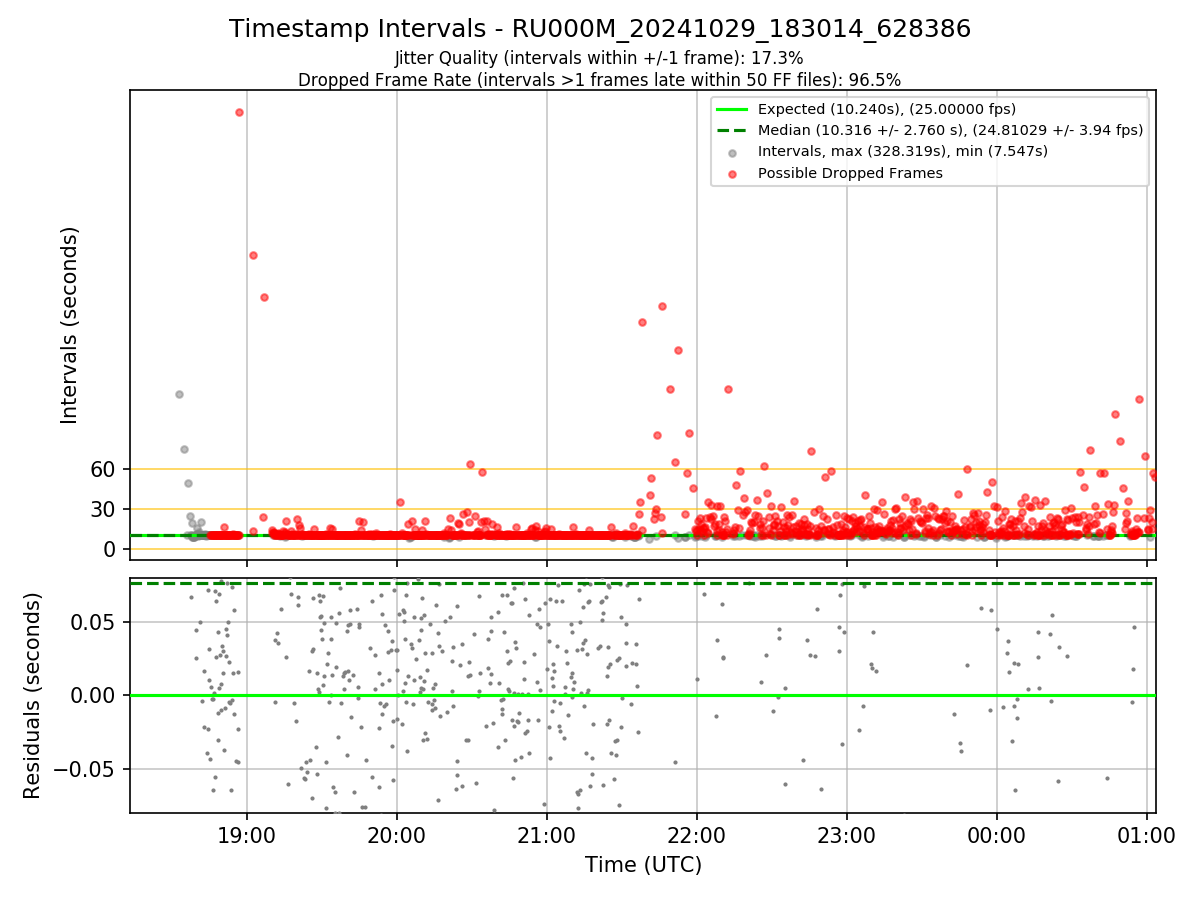Click the Intervals (seconds) axis label
The image size is (1200, 900).
click(x=70, y=325)
